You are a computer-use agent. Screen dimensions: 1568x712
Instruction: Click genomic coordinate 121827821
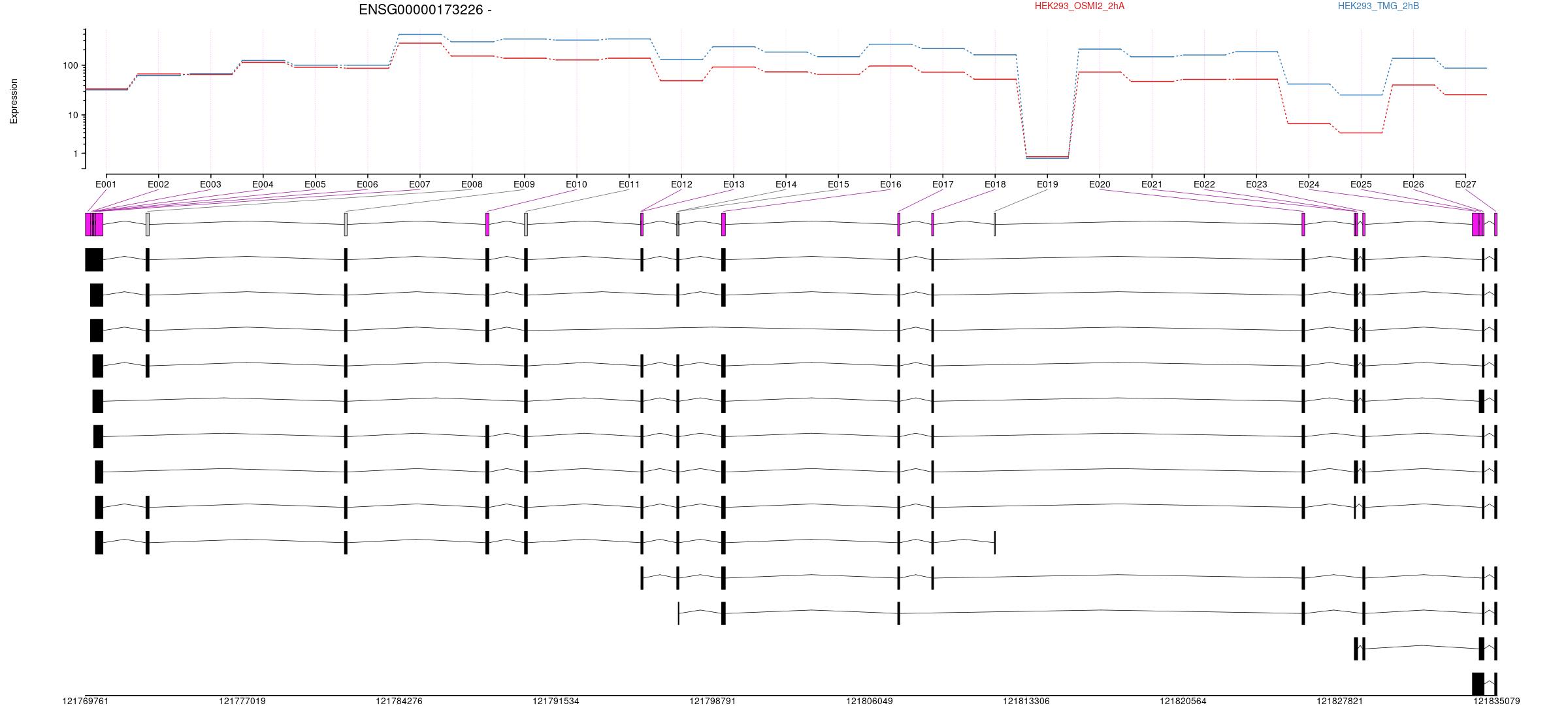pos(1340,701)
